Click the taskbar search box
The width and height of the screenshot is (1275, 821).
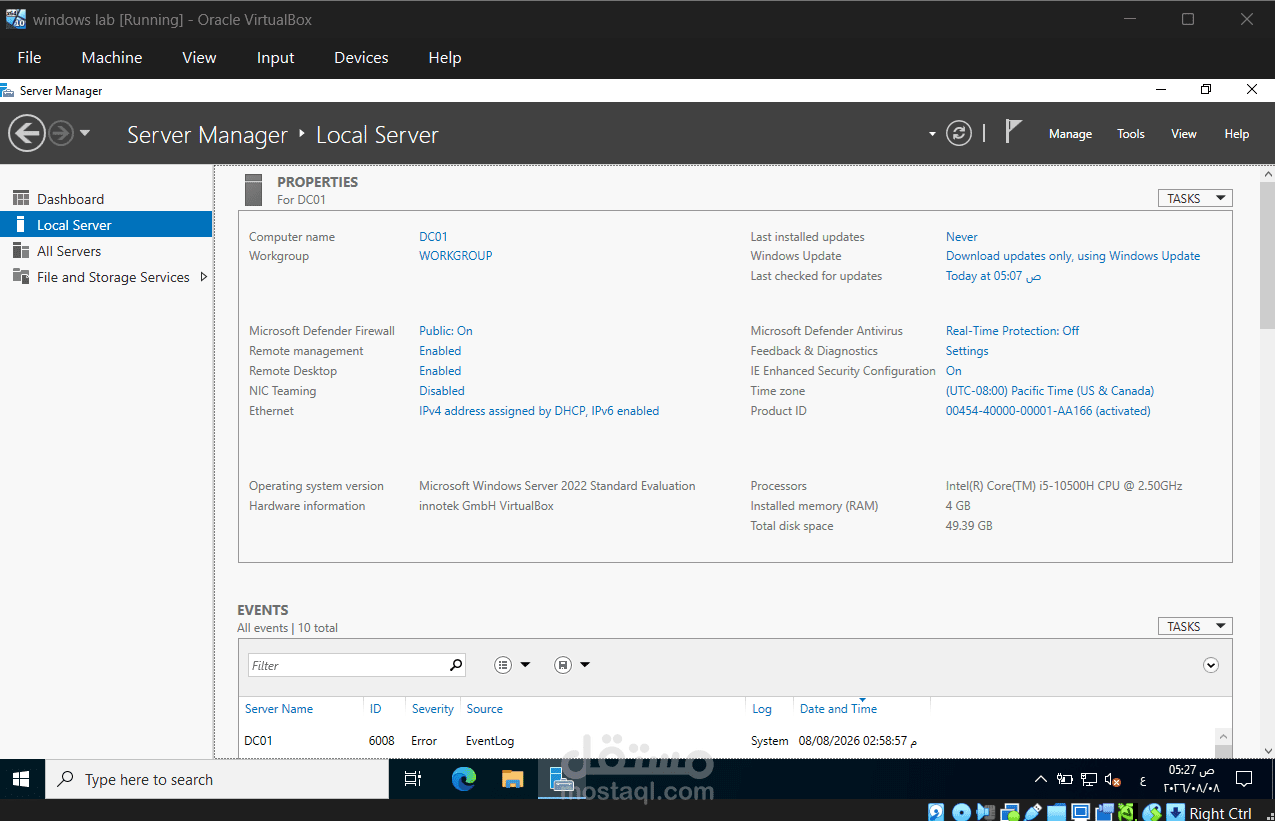click(217, 779)
